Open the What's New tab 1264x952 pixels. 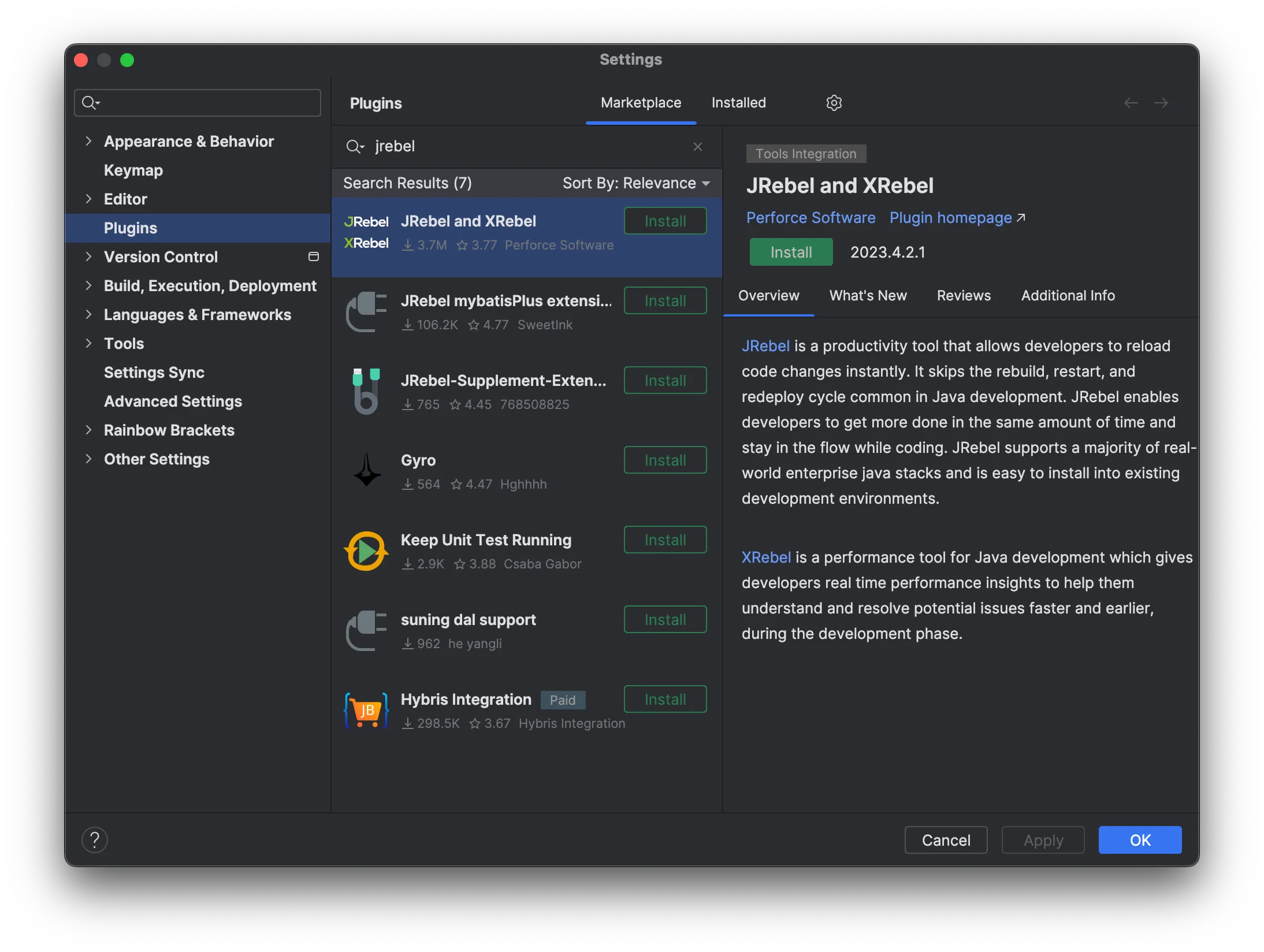(868, 296)
